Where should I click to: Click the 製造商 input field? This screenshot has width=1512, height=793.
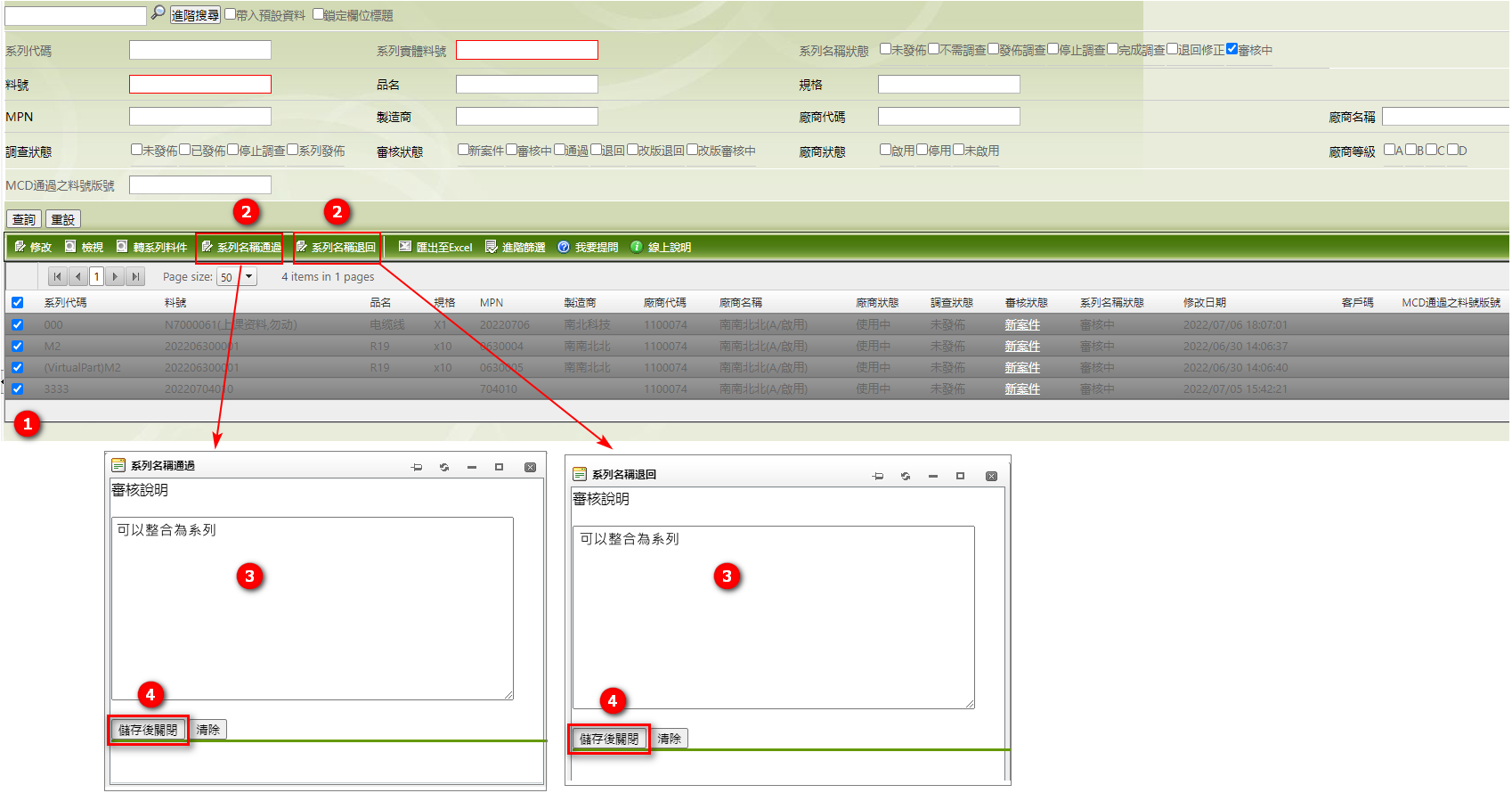527,116
